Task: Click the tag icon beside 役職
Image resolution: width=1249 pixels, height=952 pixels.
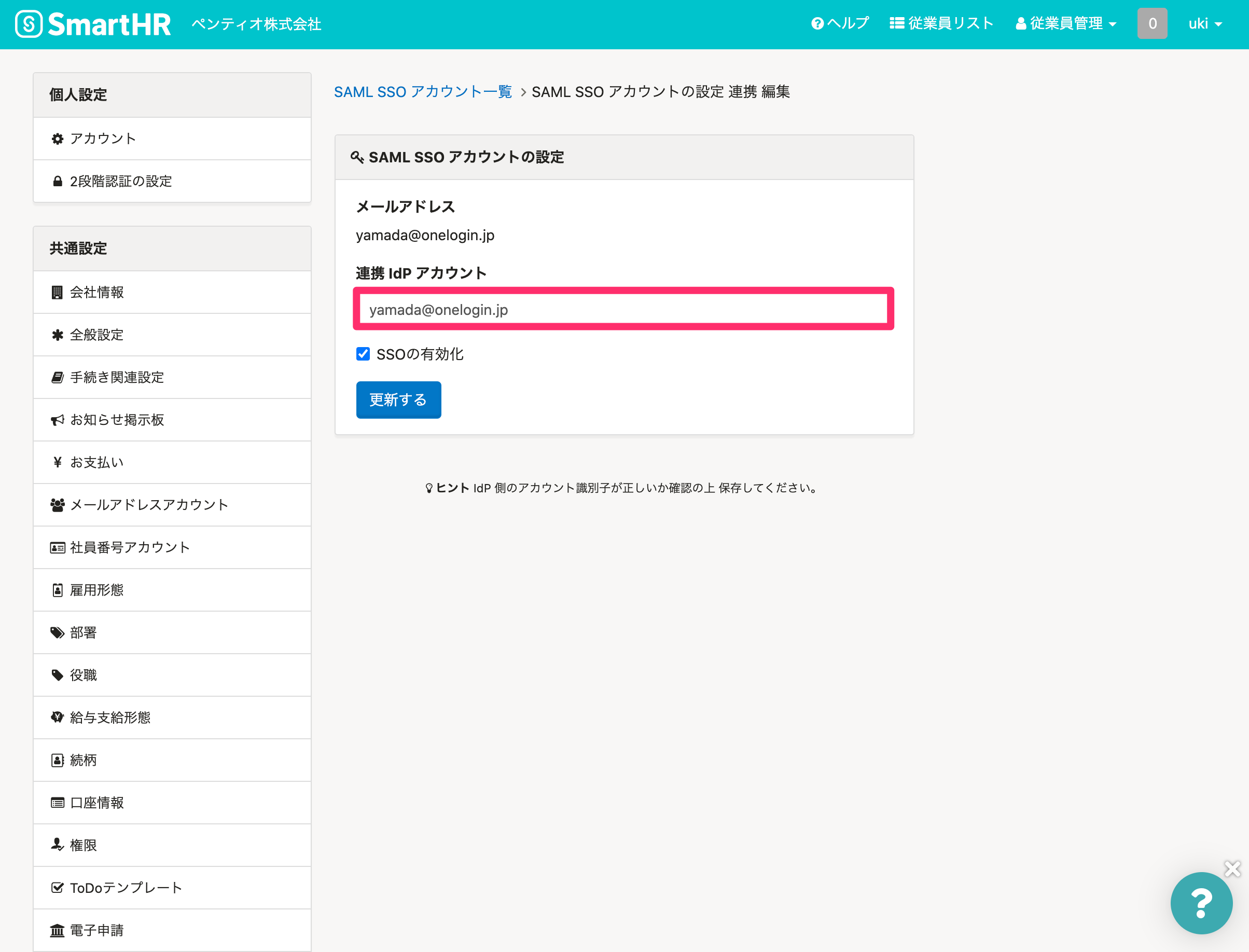Action: [x=57, y=675]
